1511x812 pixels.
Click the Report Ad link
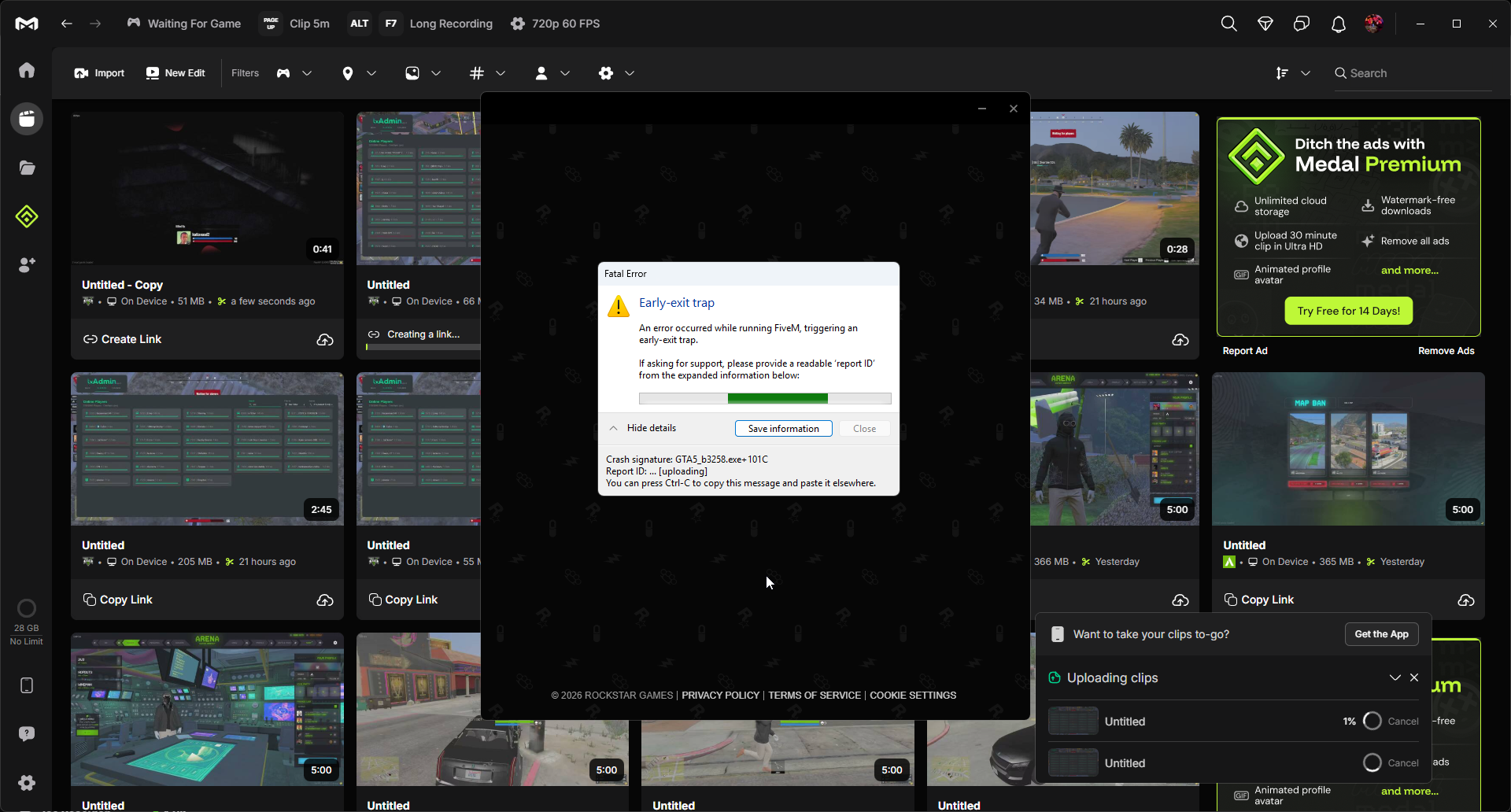[x=1245, y=351]
